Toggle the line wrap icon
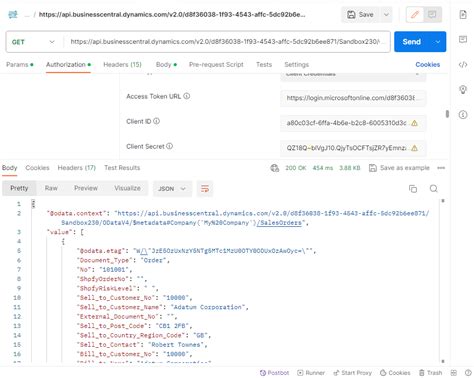Image resolution: width=474 pixels, height=378 pixels. 205,189
